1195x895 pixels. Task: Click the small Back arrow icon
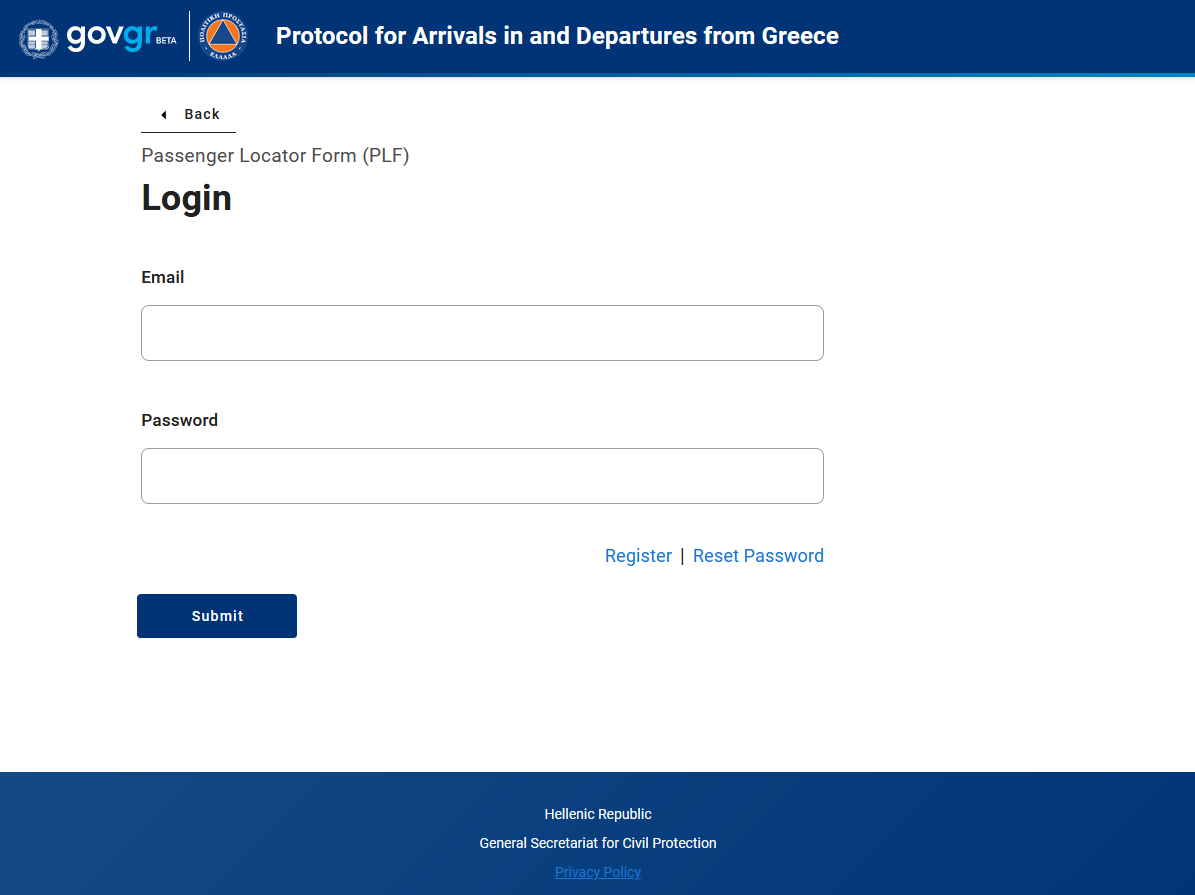point(163,115)
